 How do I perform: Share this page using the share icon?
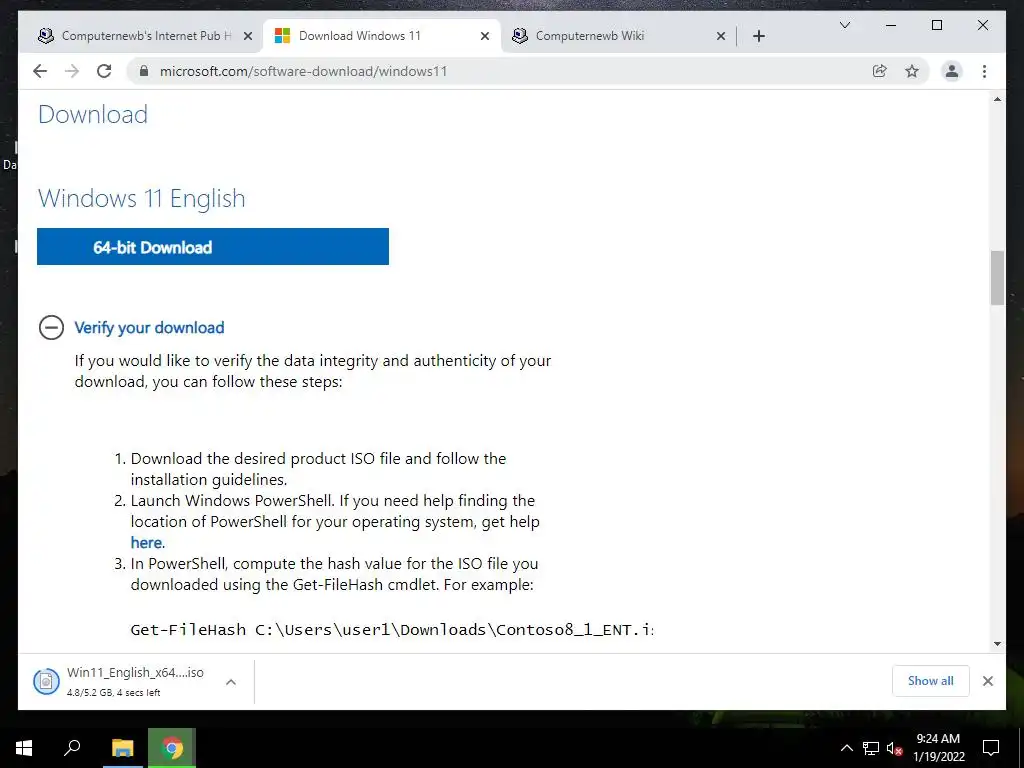click(x=880, y=71)
